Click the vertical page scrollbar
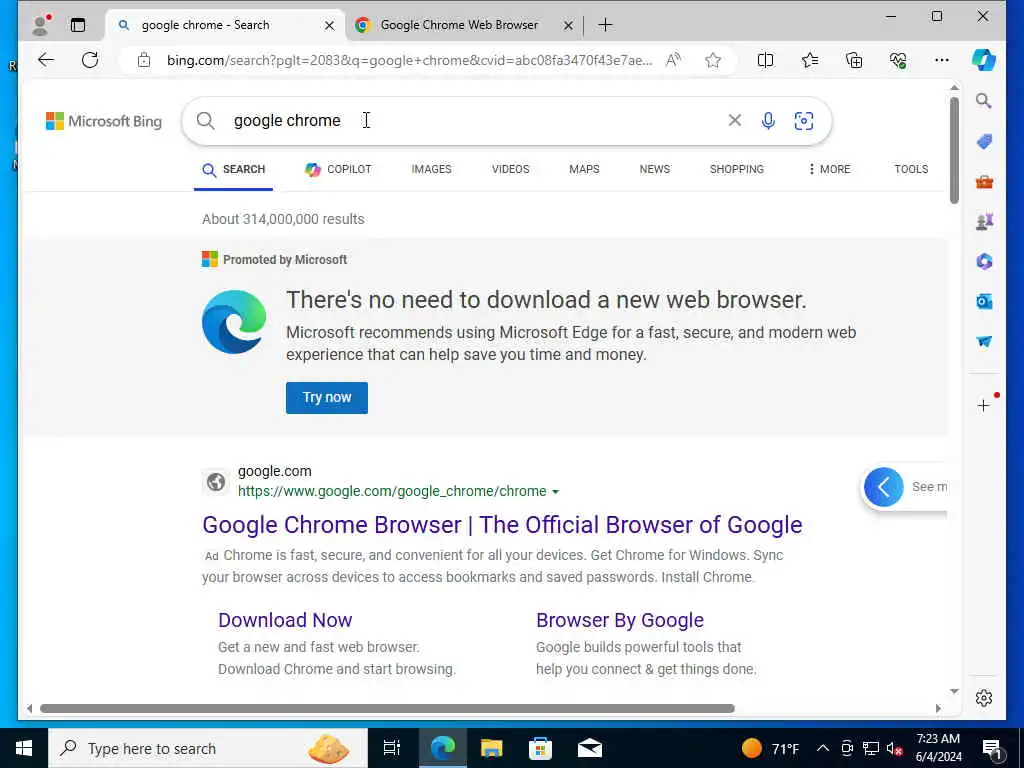This screenshot has width=1024, height=768. click(x=954, y=150)
